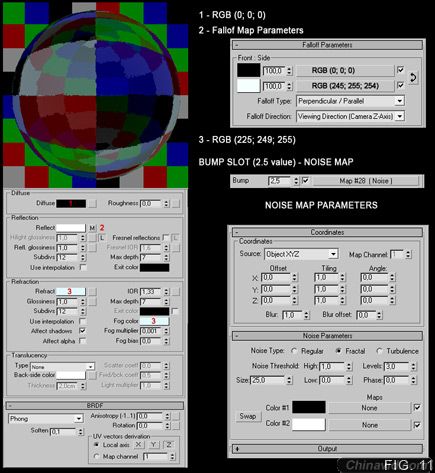Click the map slot button beside Diffuse swatch
Image resolution: width=435 pixels, height=473 pixels.
tap(92, 203)
